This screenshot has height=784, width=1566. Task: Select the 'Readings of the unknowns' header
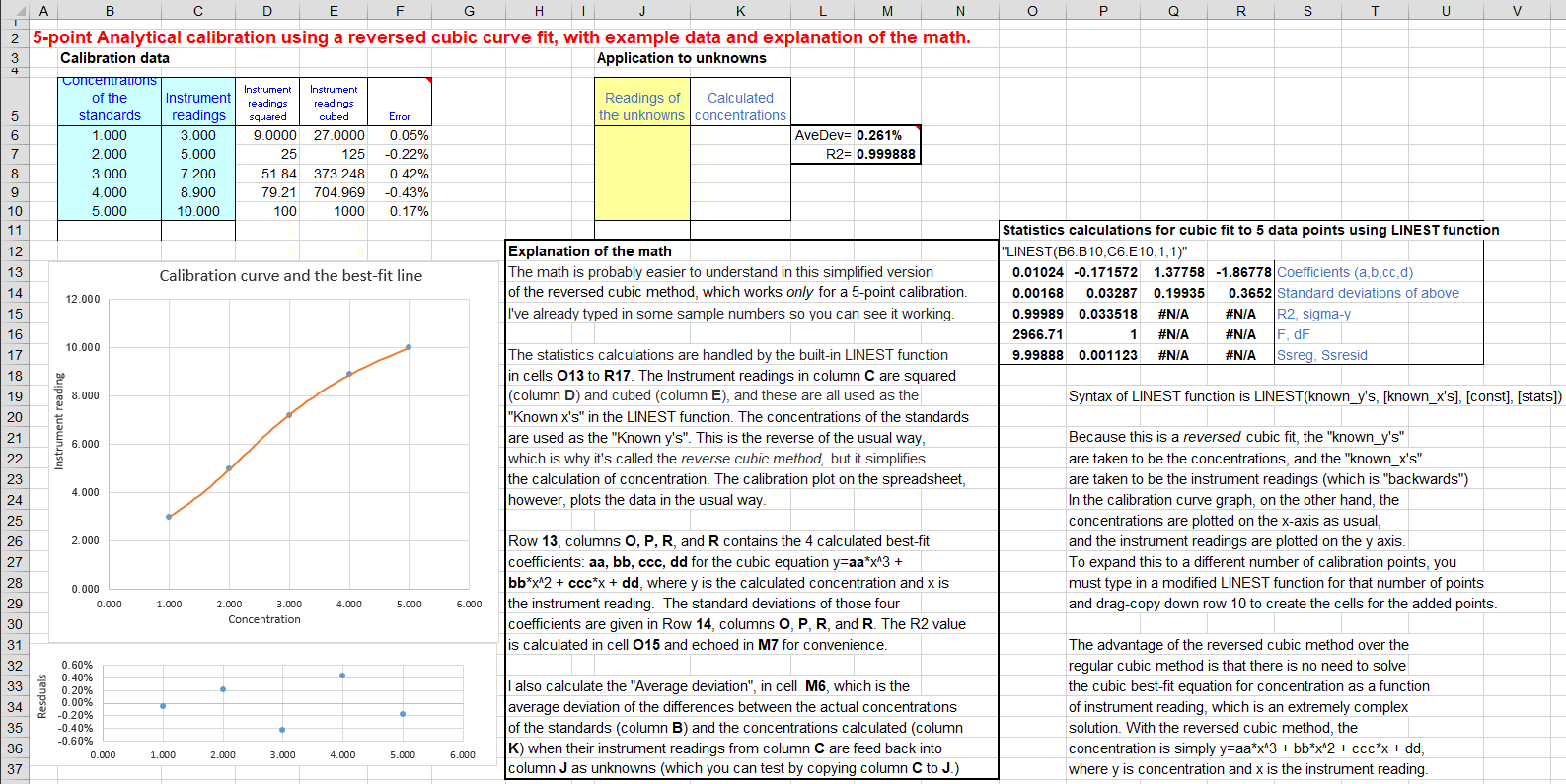click(641, 107)
